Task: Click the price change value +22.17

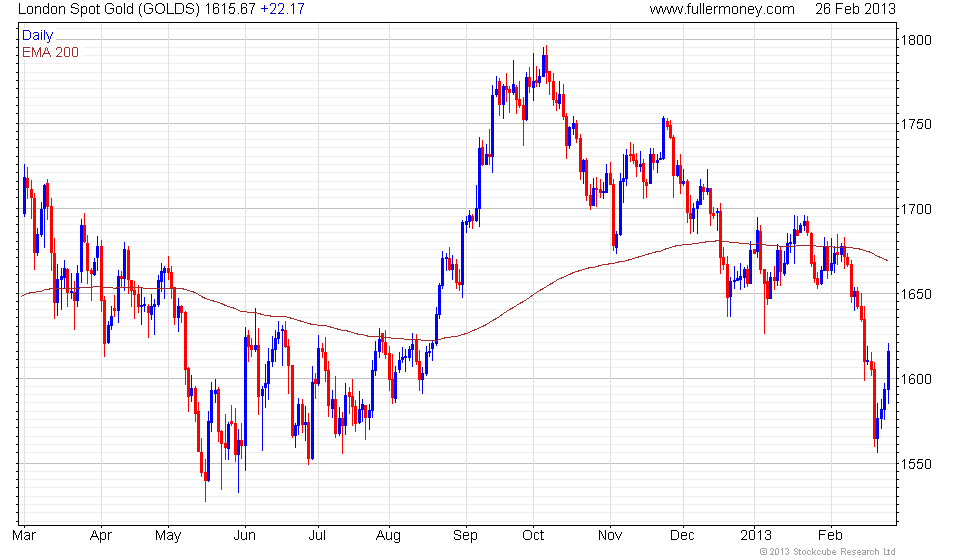Action: pos(282,9)
